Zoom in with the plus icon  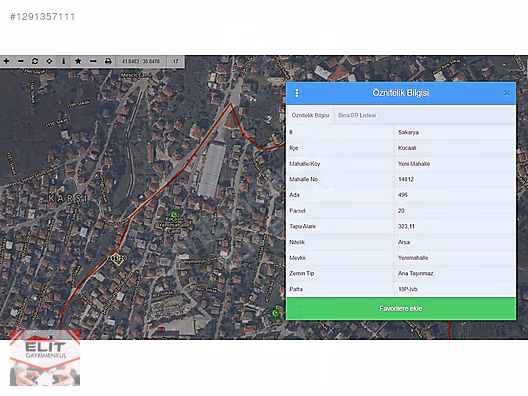click(6, 61)
